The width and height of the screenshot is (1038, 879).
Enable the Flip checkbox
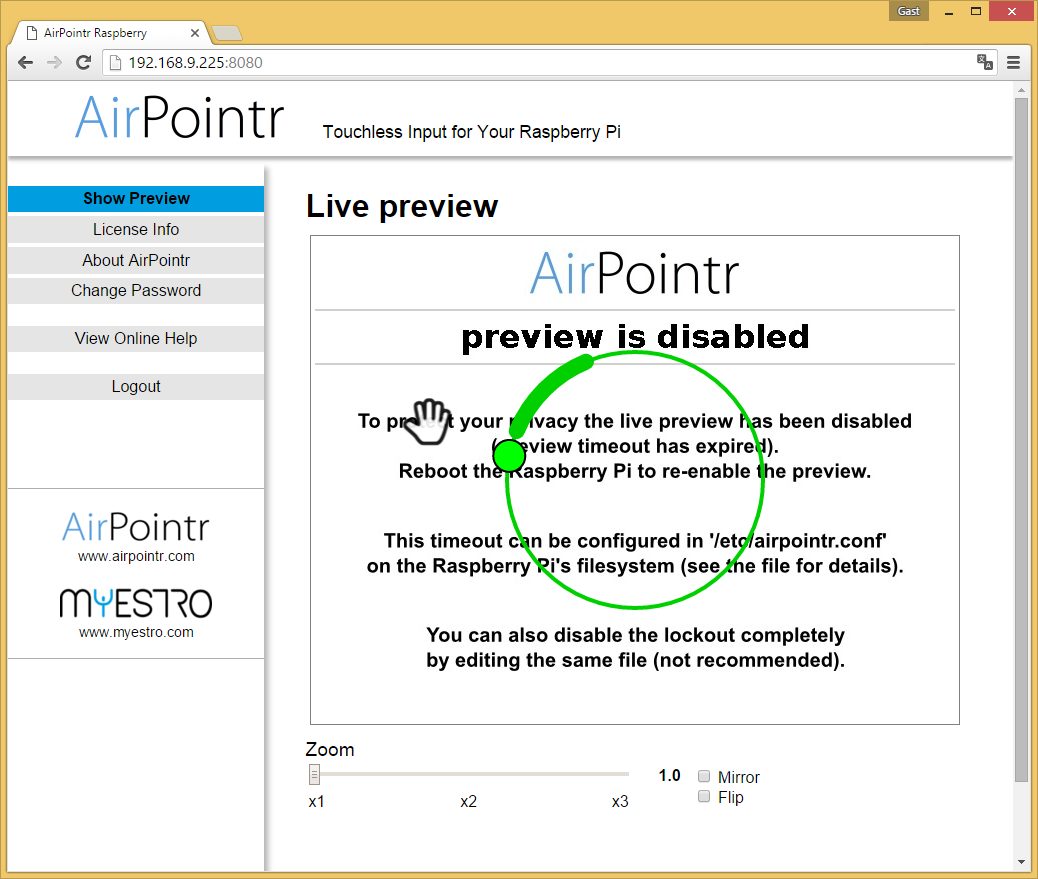(704, 797)
